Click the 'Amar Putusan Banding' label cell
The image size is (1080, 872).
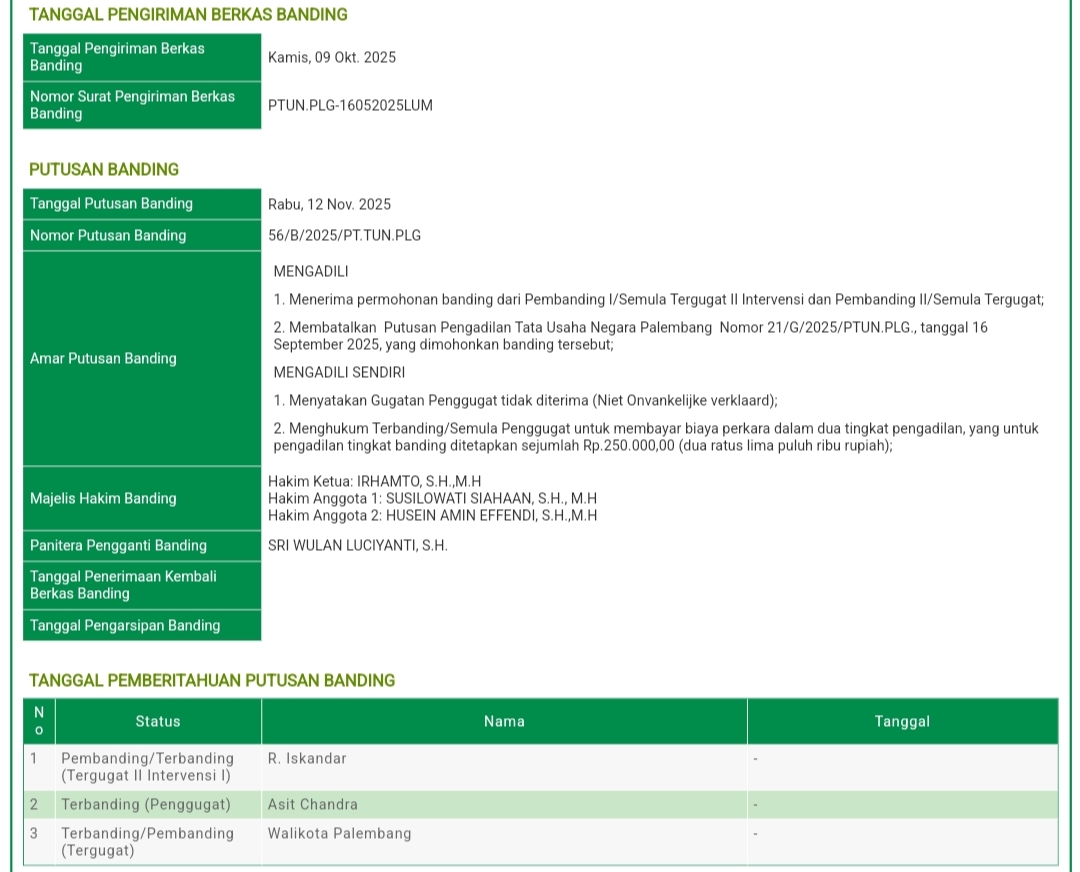141,358
